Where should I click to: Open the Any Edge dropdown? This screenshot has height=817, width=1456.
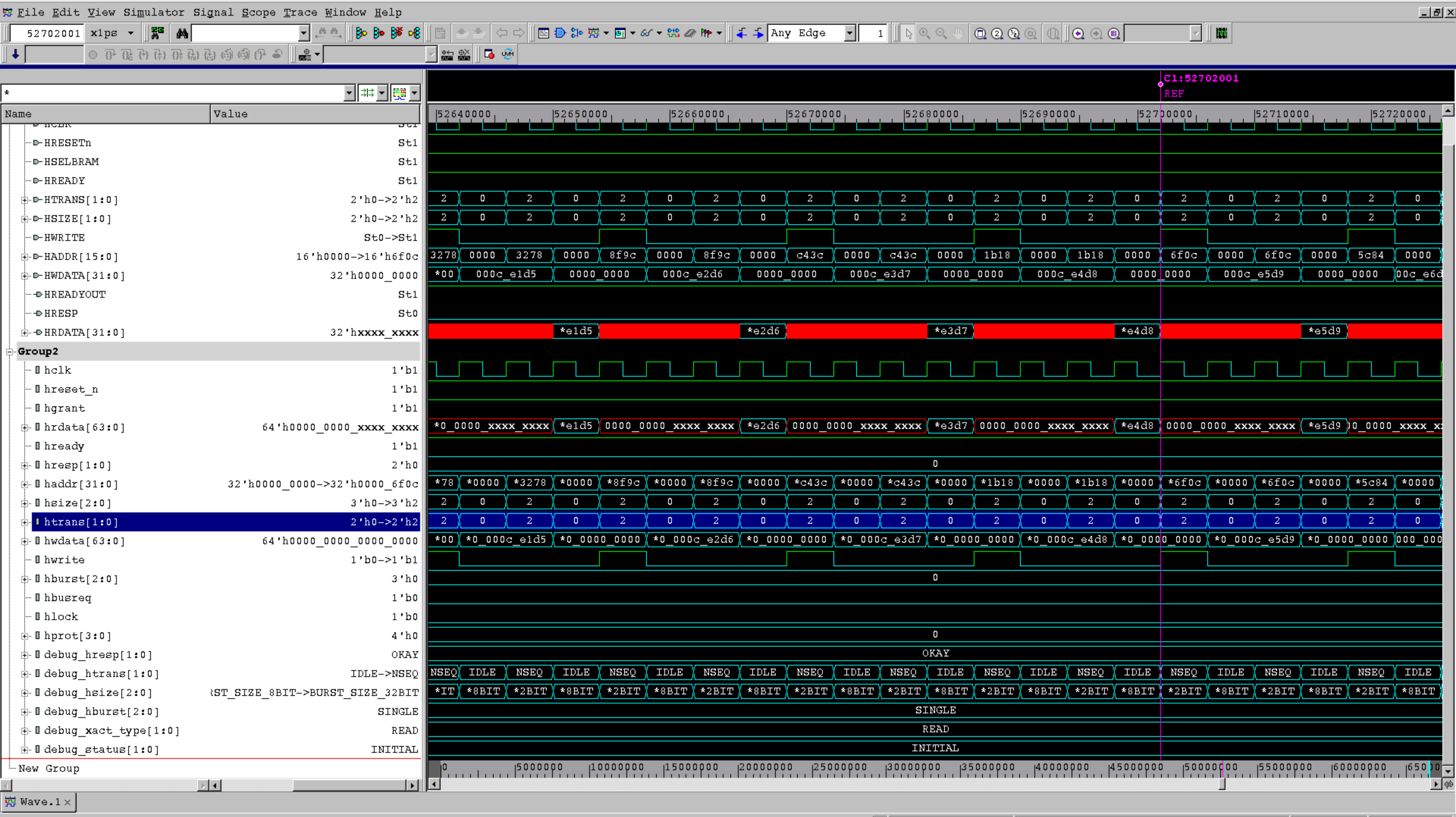pyautogui.click(x=849, y=33)
